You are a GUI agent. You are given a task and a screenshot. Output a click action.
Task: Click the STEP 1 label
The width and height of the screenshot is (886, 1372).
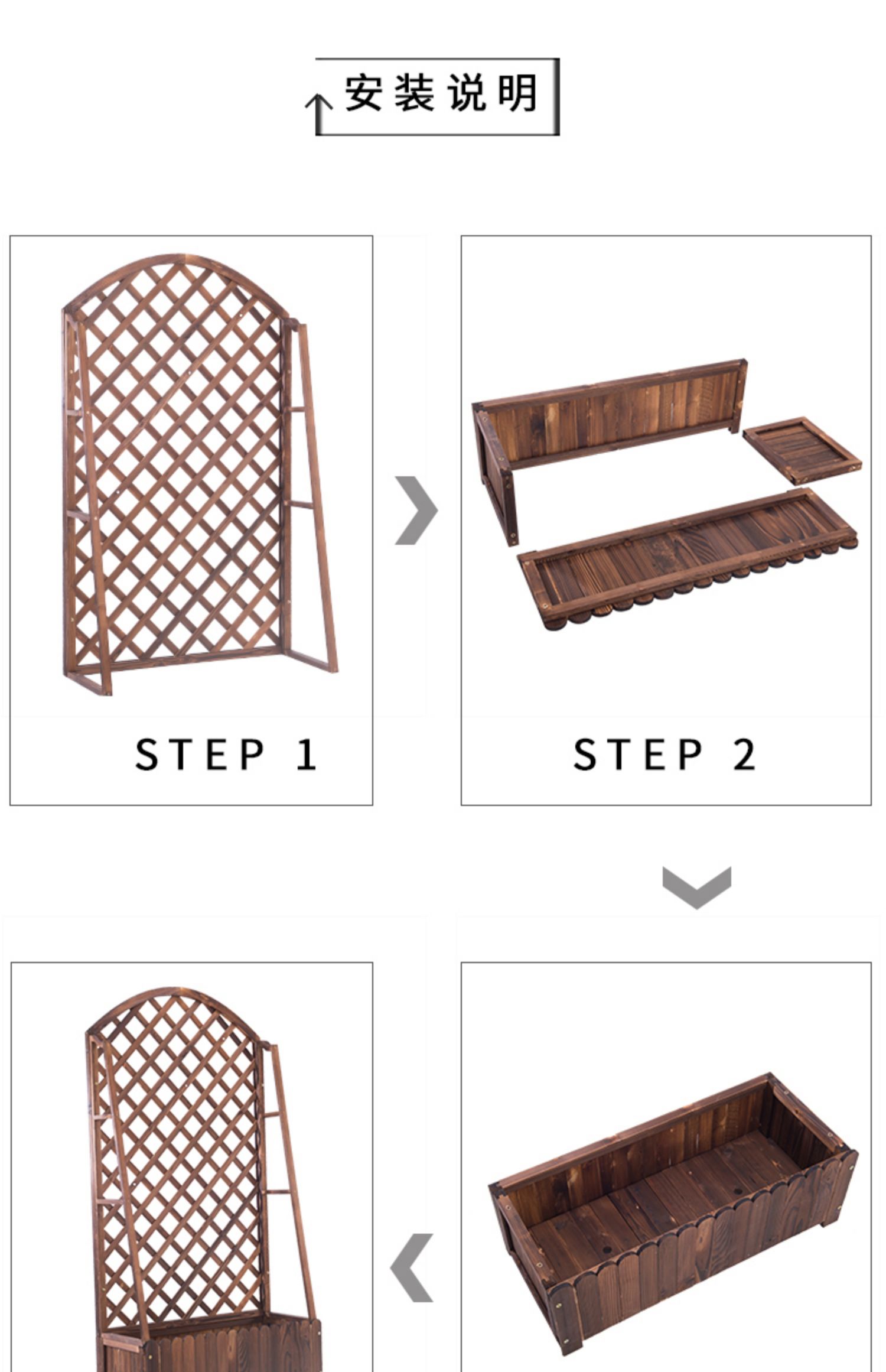[x=226, y=755]
